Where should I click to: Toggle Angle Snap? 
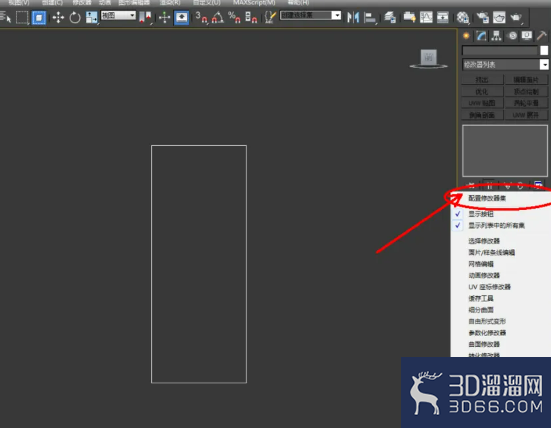(x=218, y=17)
